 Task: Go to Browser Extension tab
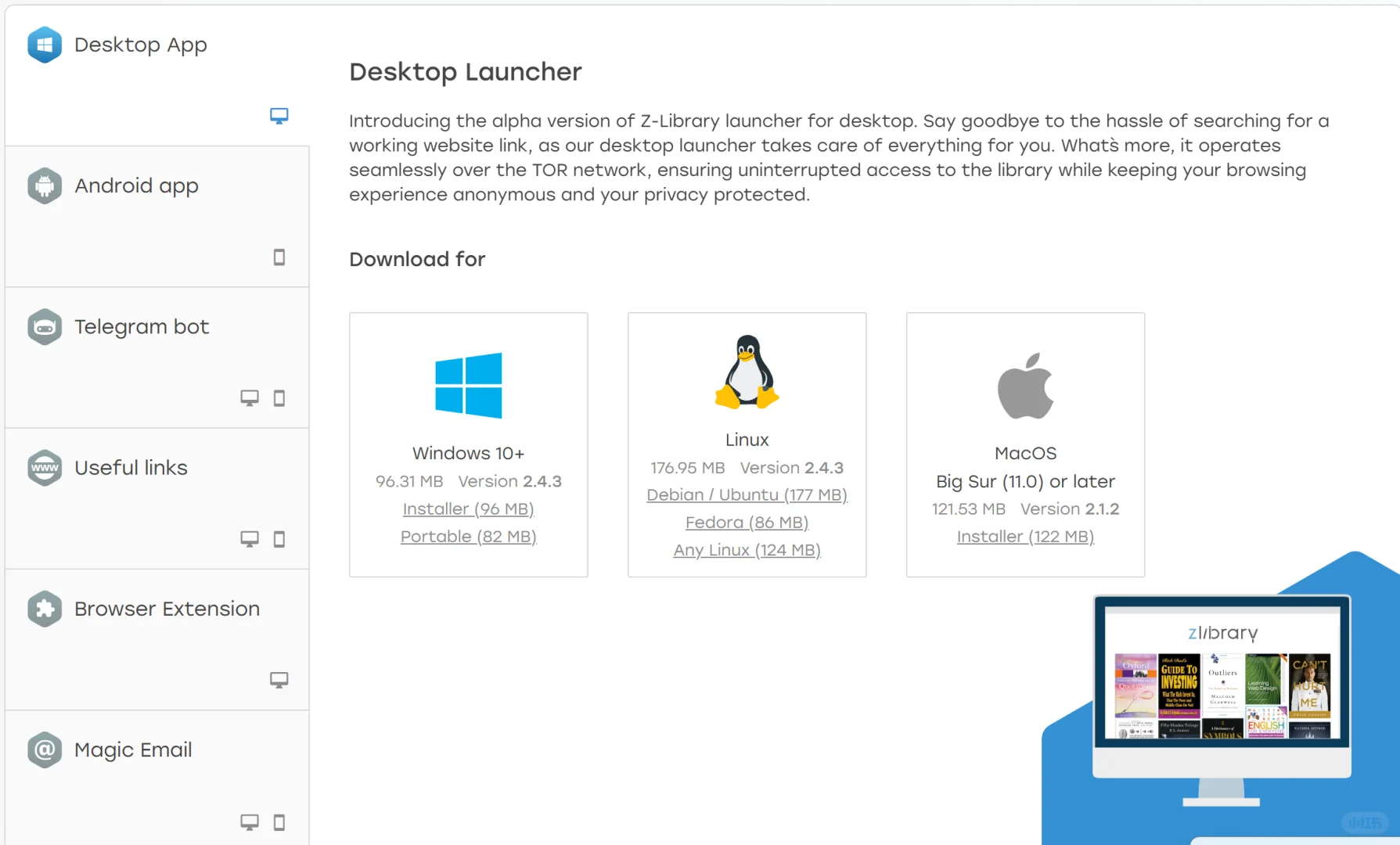pos(157,639)
